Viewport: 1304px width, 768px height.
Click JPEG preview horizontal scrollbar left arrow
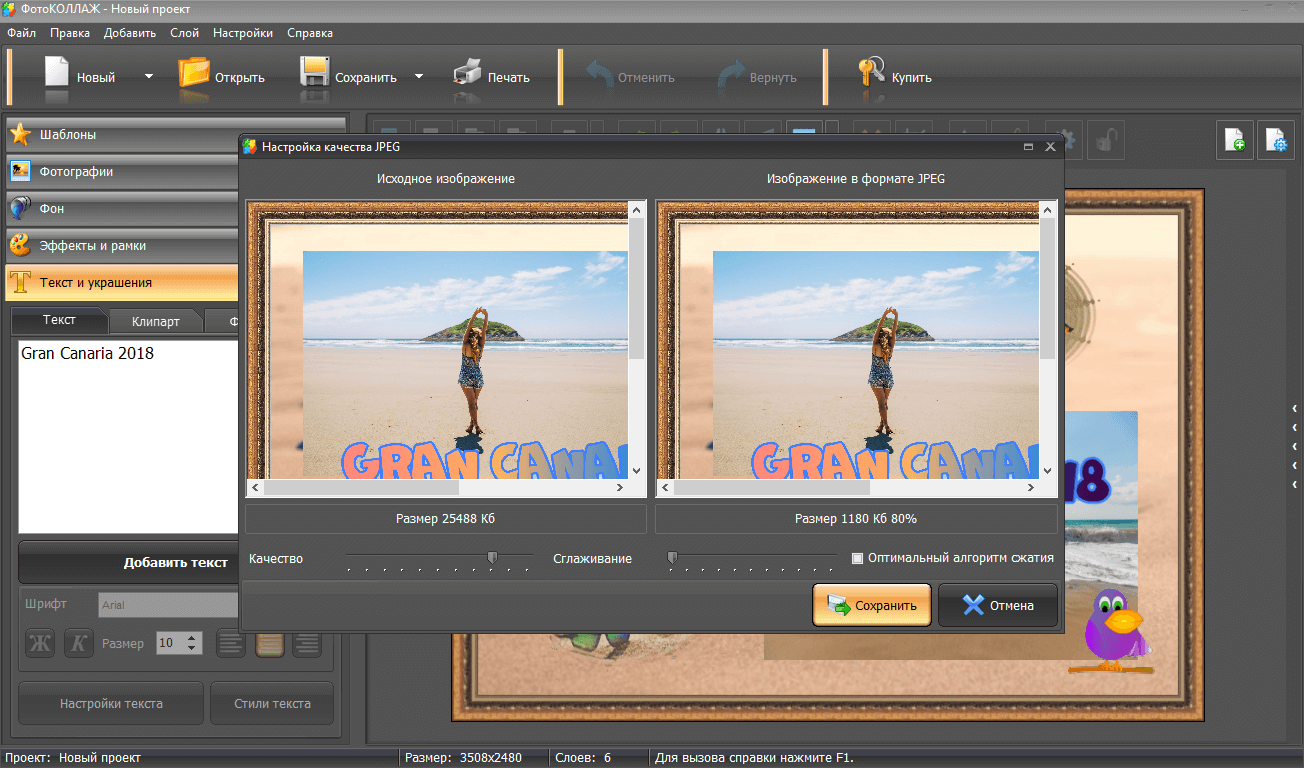pos(665,488)
